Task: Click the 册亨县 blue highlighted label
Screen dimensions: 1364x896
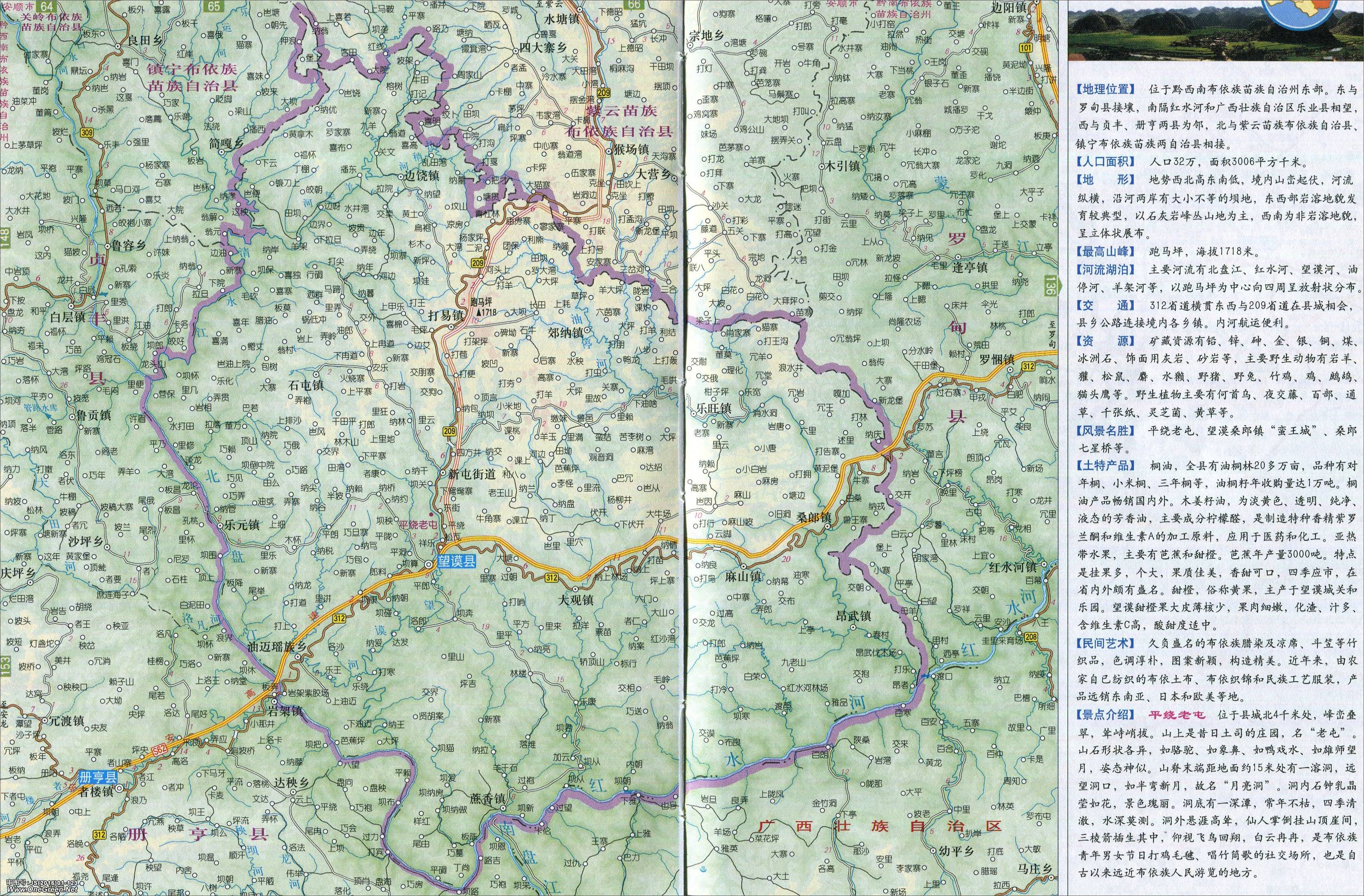Action: (x=97, y=778)
